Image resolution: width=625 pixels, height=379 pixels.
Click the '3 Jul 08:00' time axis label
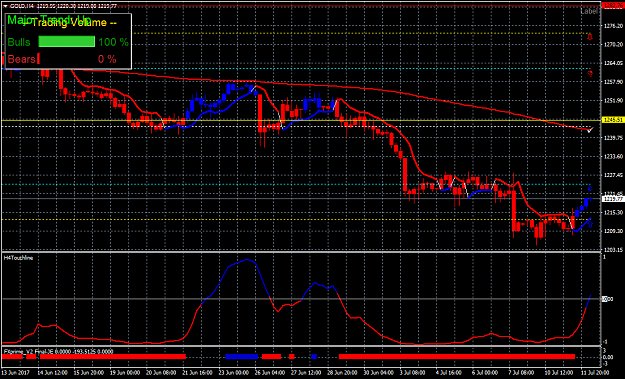pos(412,373)
